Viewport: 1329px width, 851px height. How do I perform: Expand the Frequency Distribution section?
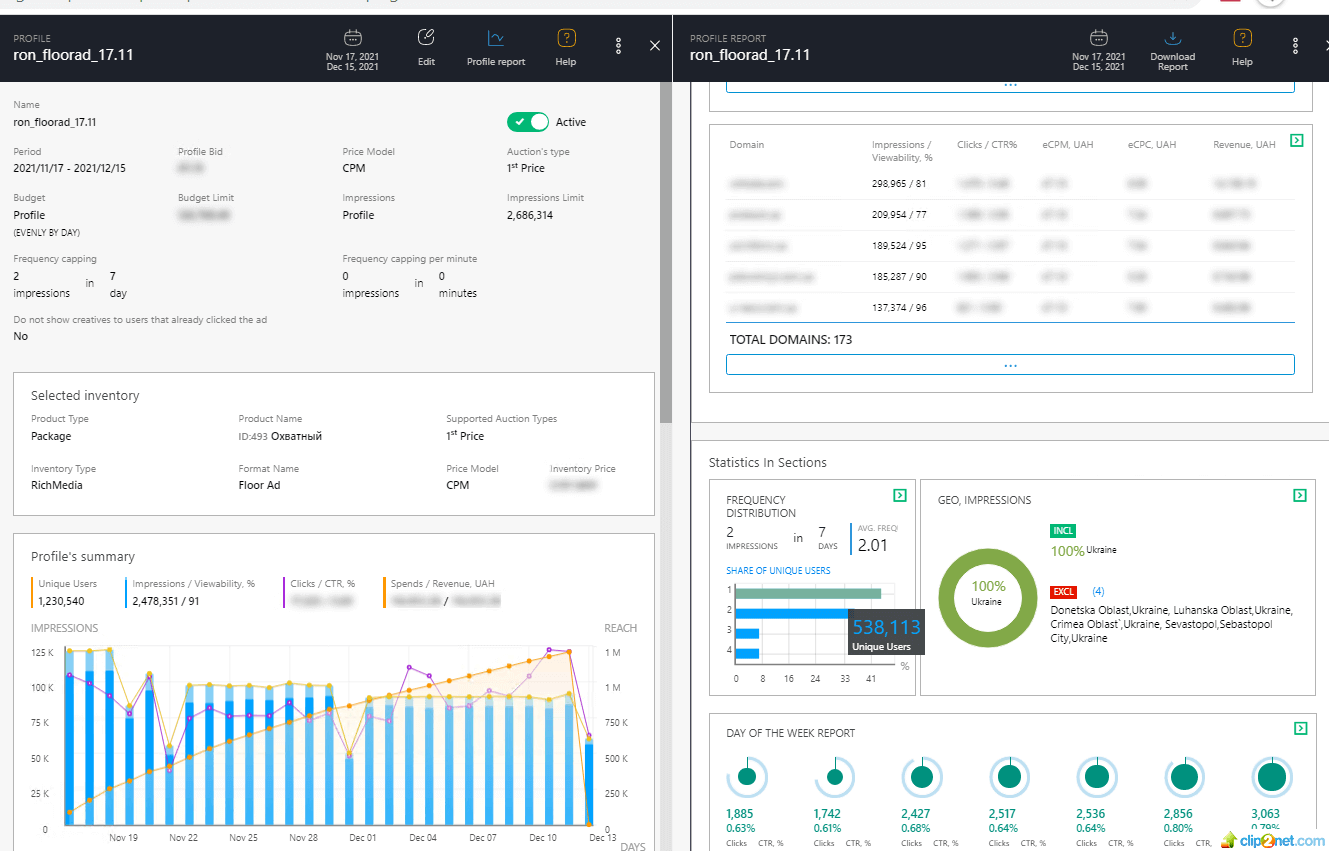(899, 495)
